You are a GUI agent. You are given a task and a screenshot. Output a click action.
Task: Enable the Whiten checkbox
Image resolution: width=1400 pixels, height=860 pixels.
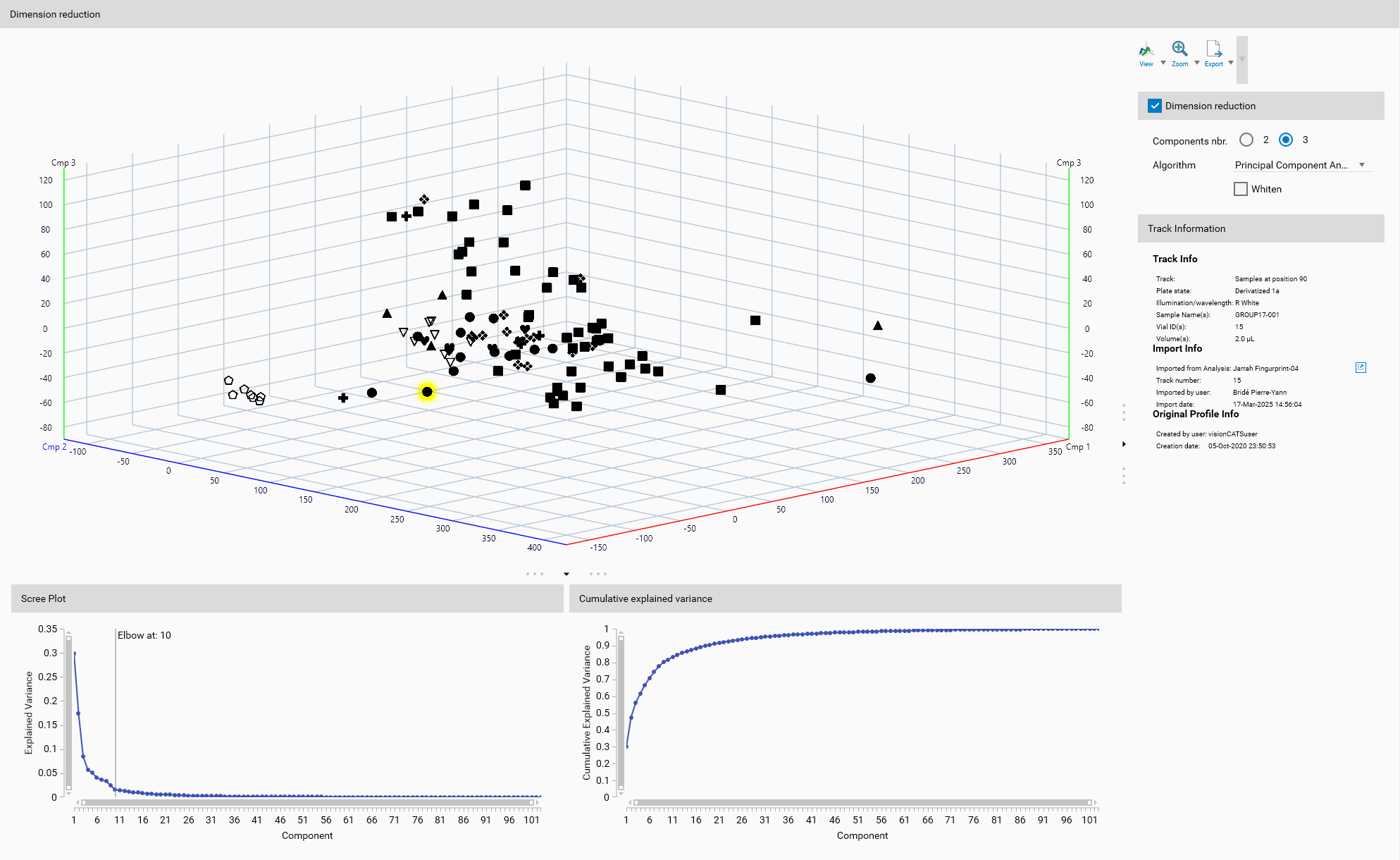point(1241,189)
